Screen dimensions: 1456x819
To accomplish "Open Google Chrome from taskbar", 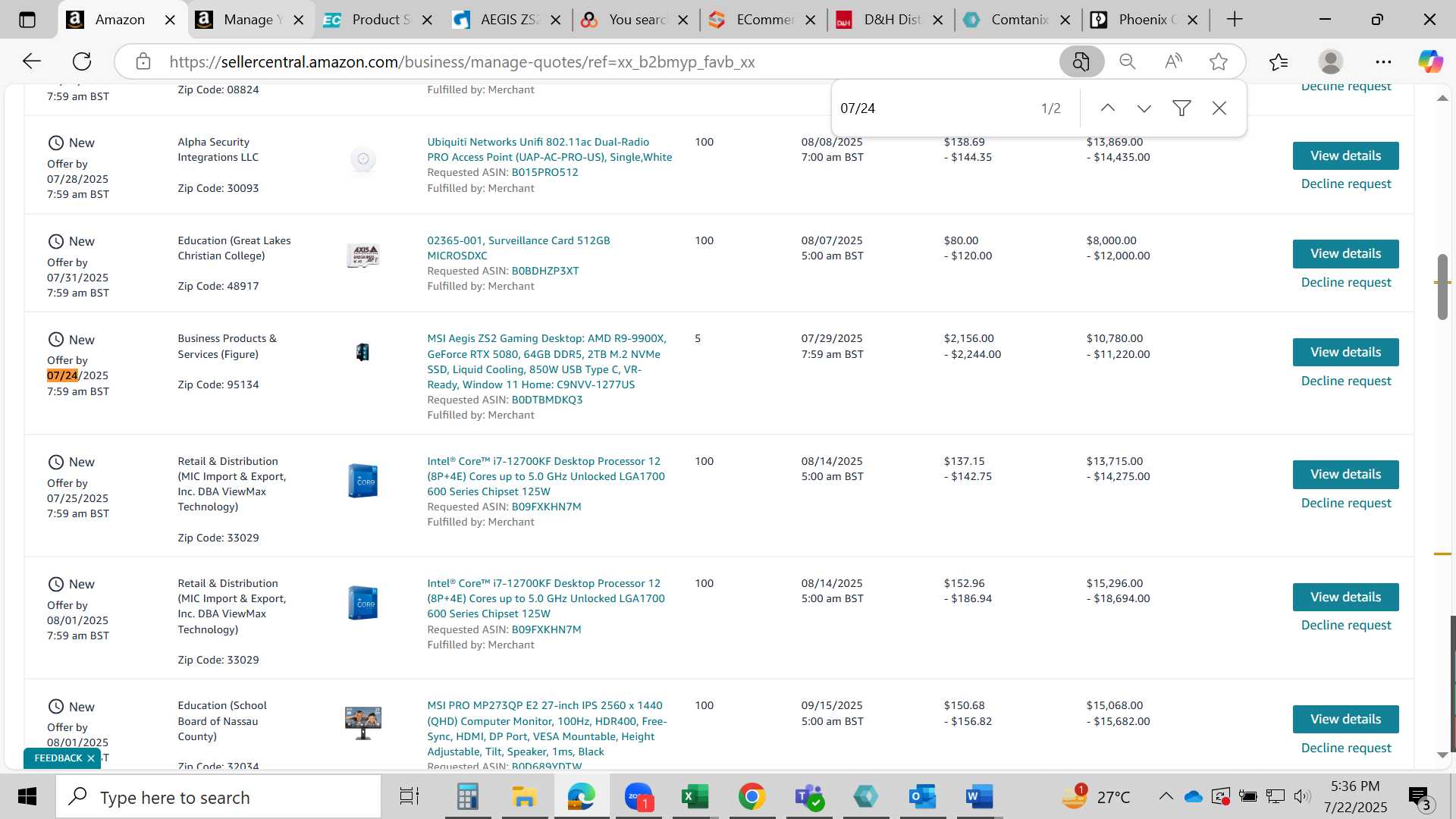I will [752, 797].
